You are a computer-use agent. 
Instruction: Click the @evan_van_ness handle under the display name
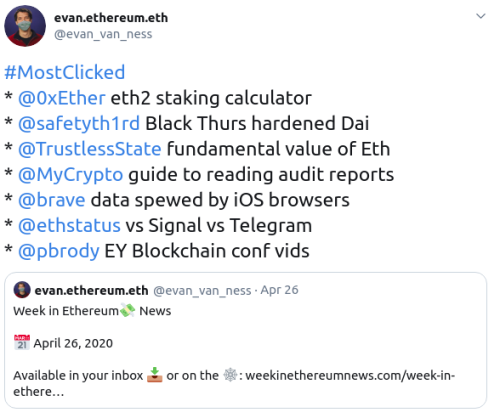pos(103,34)
